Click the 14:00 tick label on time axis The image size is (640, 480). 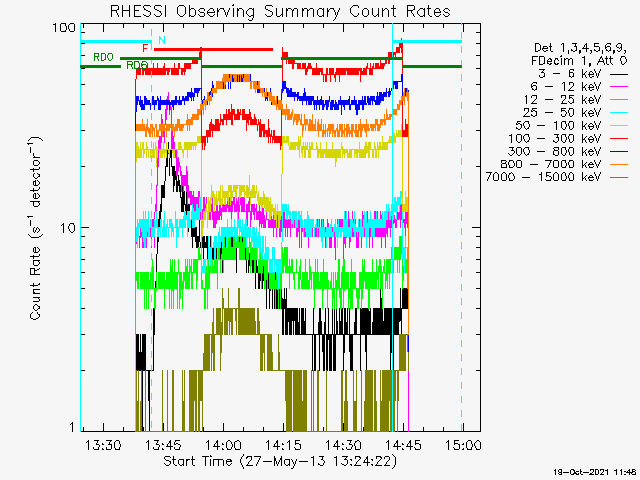223,444
